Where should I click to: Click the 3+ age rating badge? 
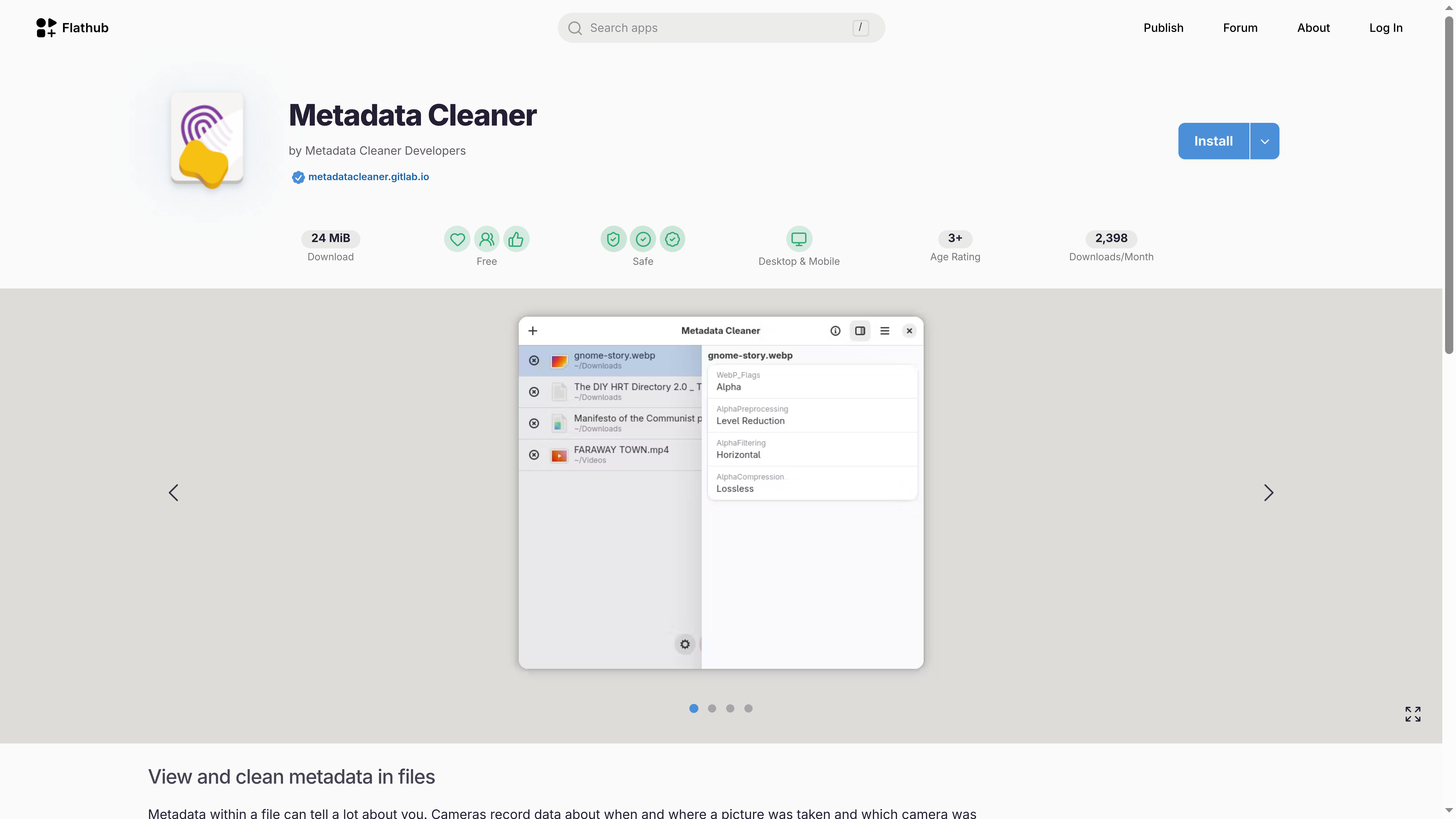click(955, 238)
